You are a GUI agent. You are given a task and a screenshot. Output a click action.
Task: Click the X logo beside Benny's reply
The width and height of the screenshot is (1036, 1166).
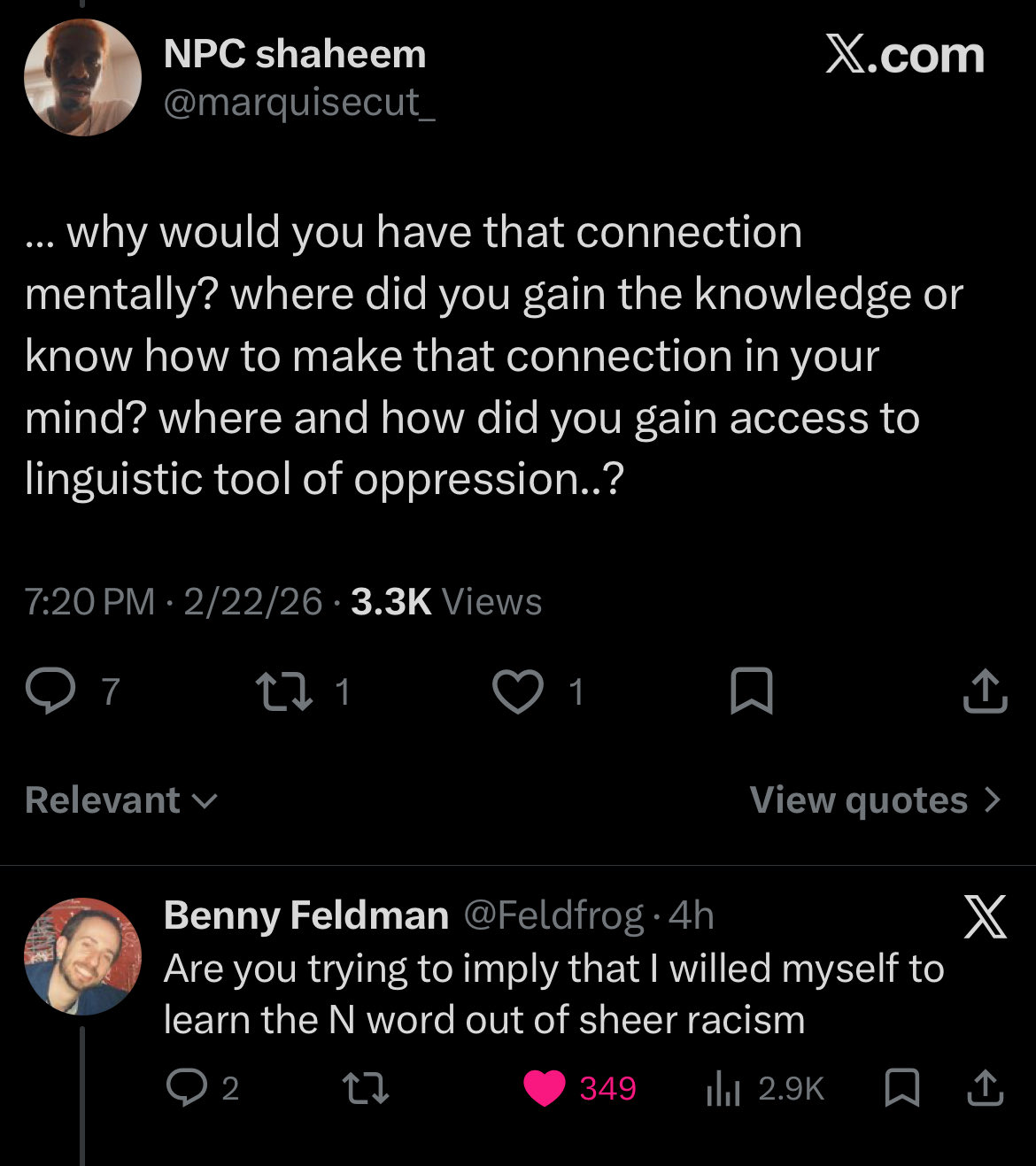point(985,917)
